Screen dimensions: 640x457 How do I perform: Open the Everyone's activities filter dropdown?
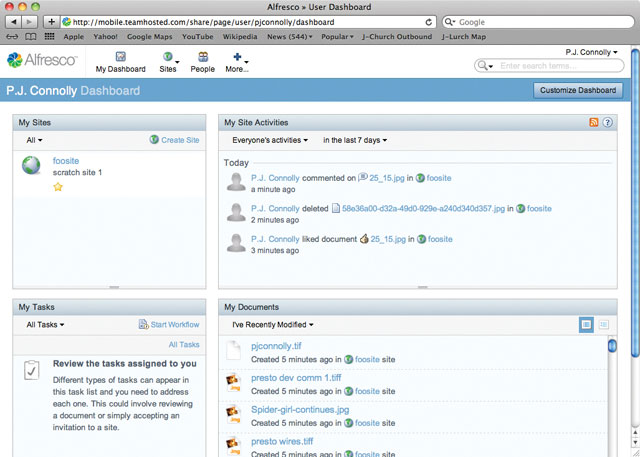click(270, 140)
